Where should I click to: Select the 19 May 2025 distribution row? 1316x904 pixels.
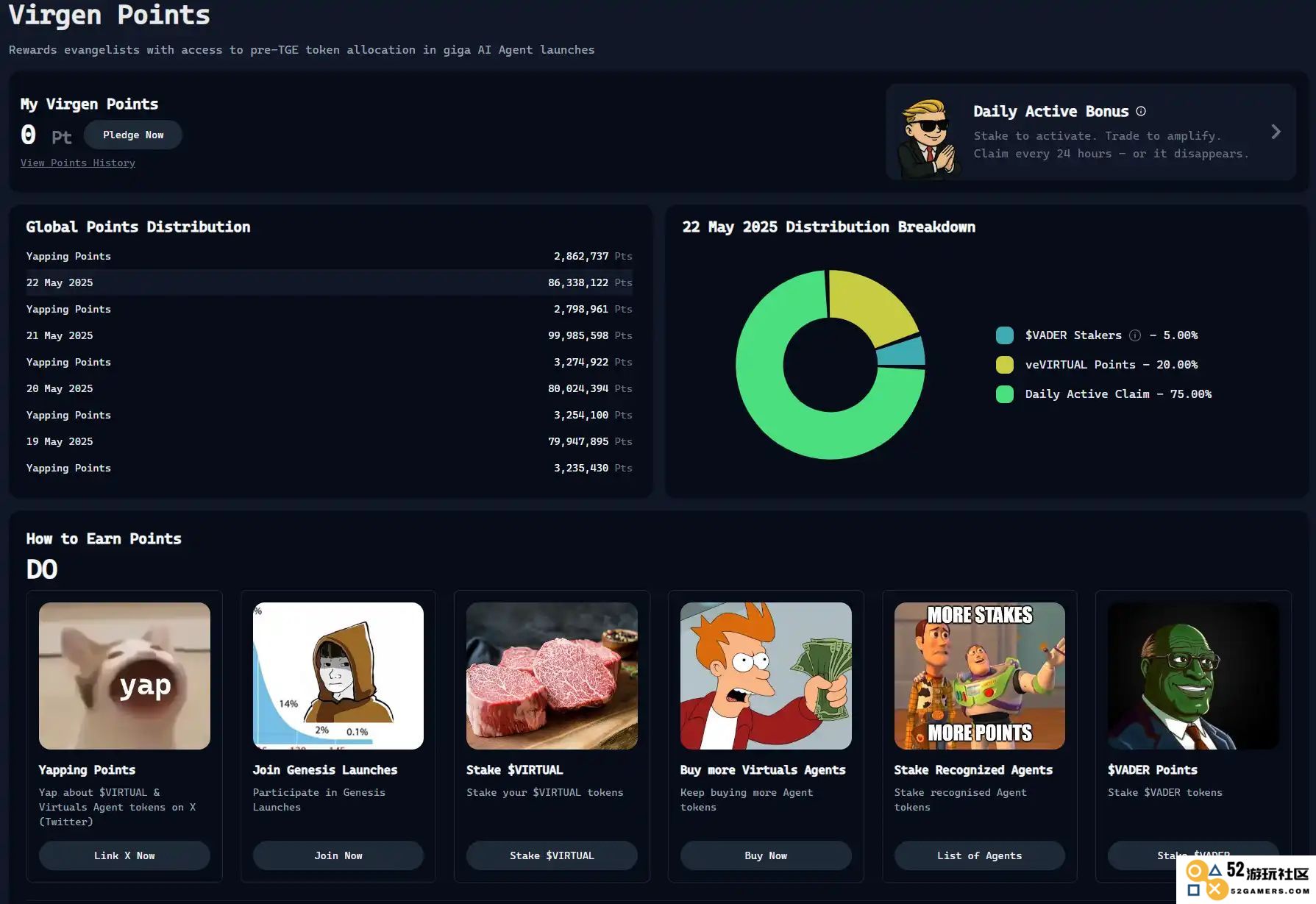[330, 441]
